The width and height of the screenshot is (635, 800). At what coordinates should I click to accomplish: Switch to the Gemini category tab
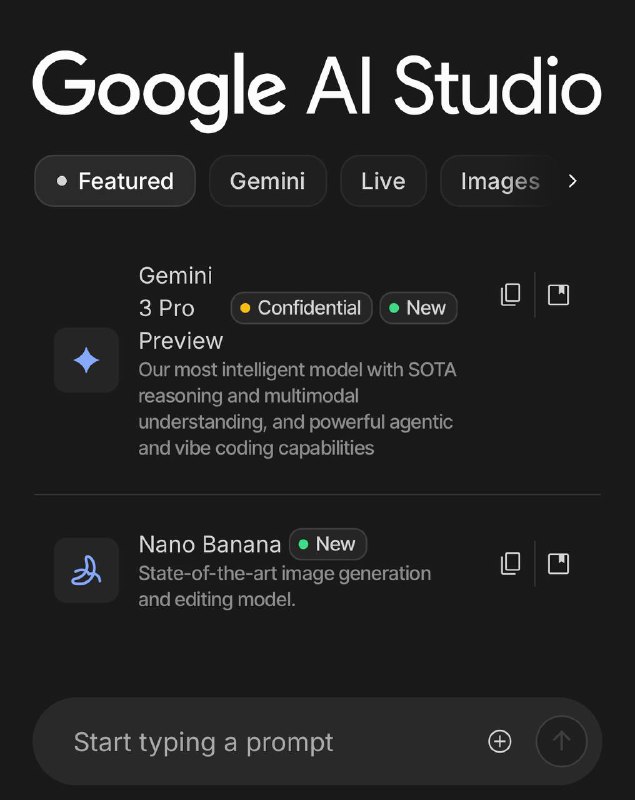point(267,181)
